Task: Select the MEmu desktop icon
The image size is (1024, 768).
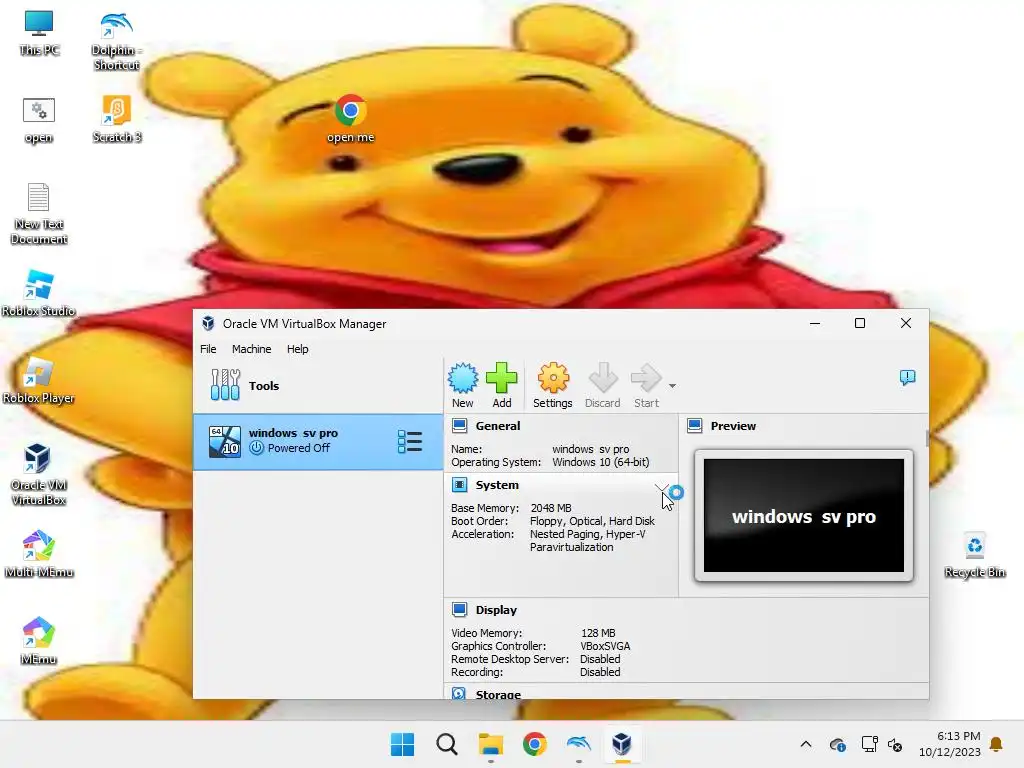Action: coord(38,641)
